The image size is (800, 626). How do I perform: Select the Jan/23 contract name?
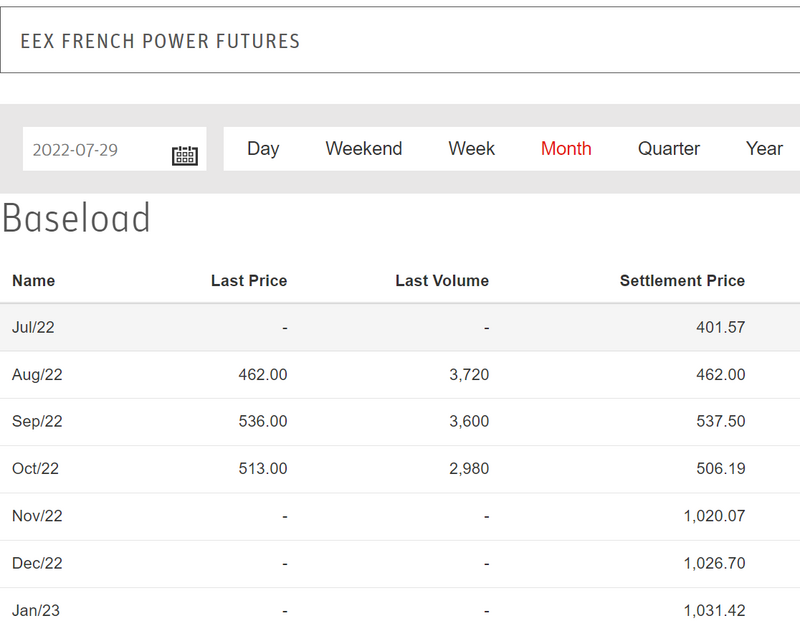point(36,610)
